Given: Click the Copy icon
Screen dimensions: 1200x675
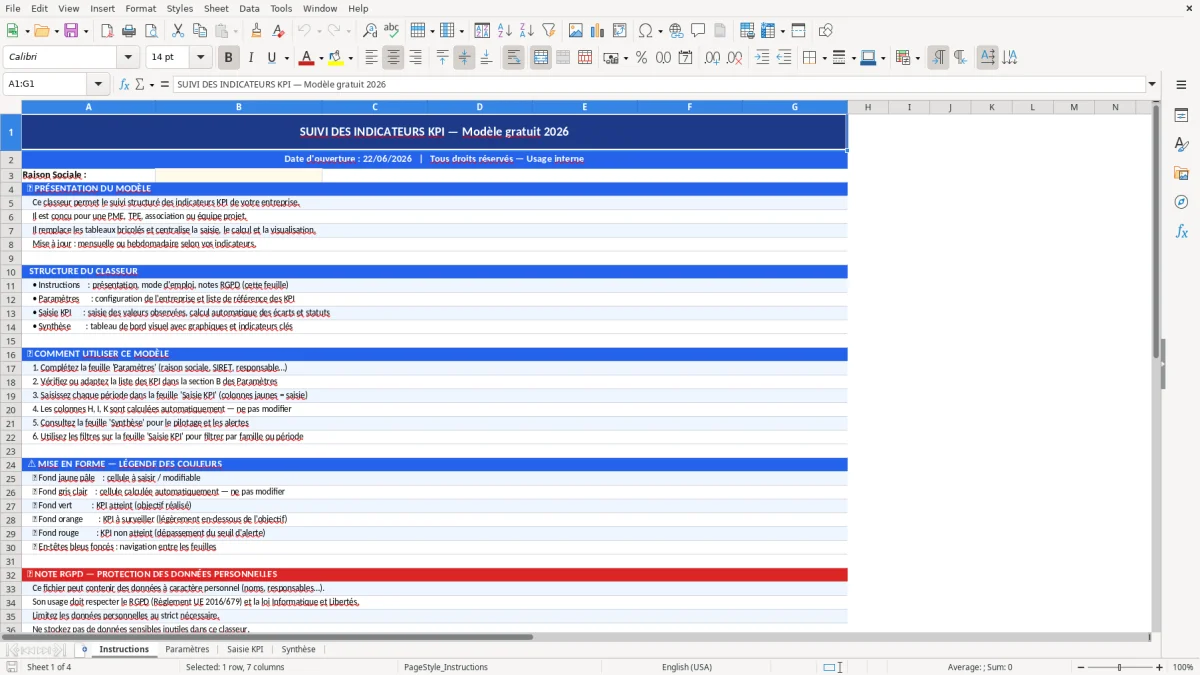Looking at the screenshot, I should point(199,31).
